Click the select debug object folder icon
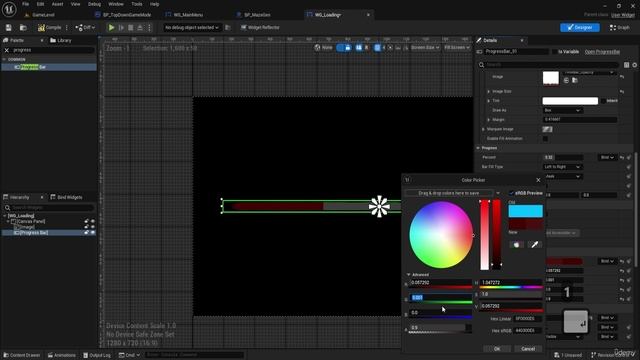 tap(228, 27)
